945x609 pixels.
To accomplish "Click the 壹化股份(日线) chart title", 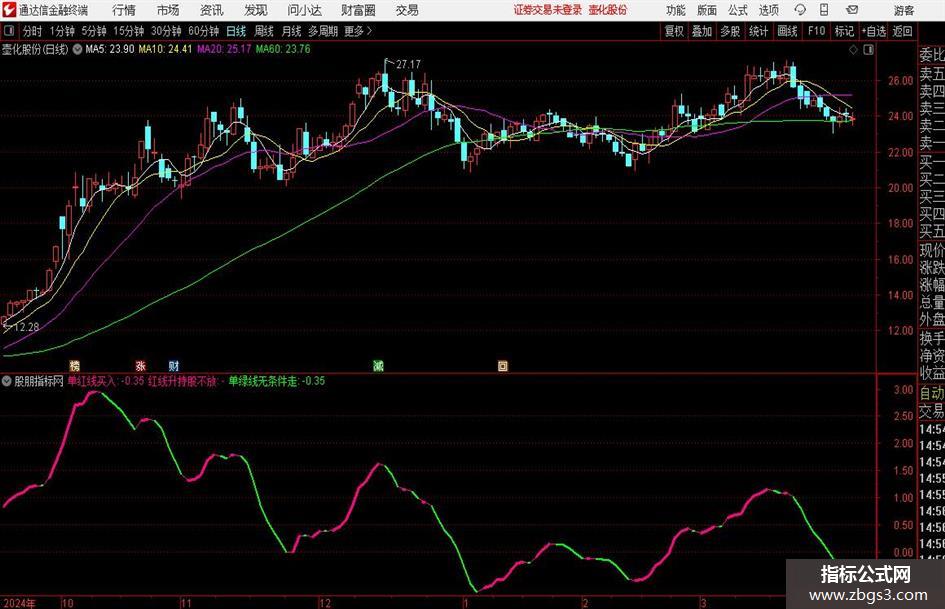I will 35,49.
